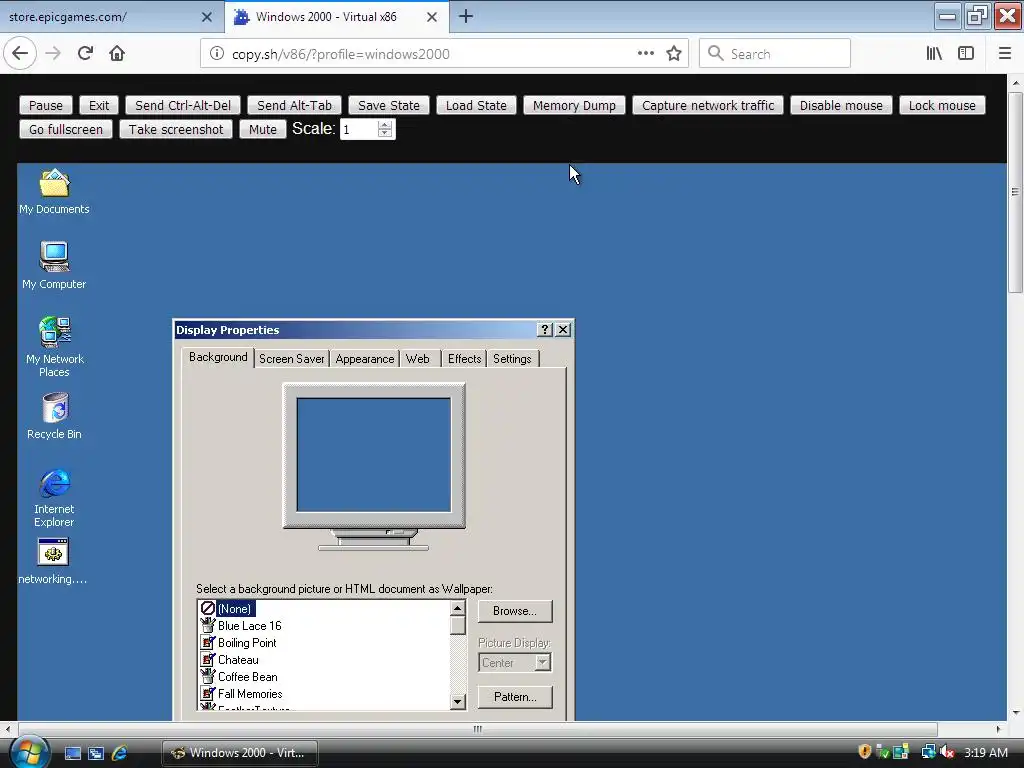Close the store.epicgames.com tab

pyautogui.click(x=206, y=17)
